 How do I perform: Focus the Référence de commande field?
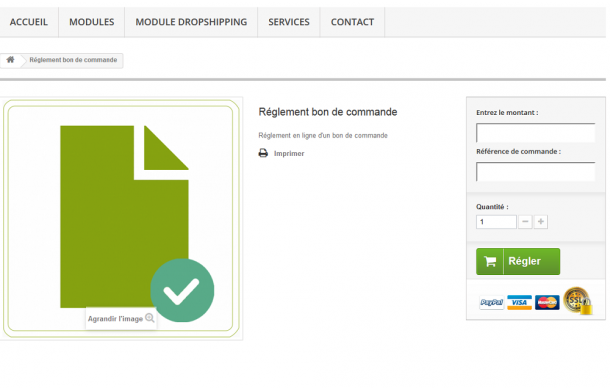click(x=536, y=172)
